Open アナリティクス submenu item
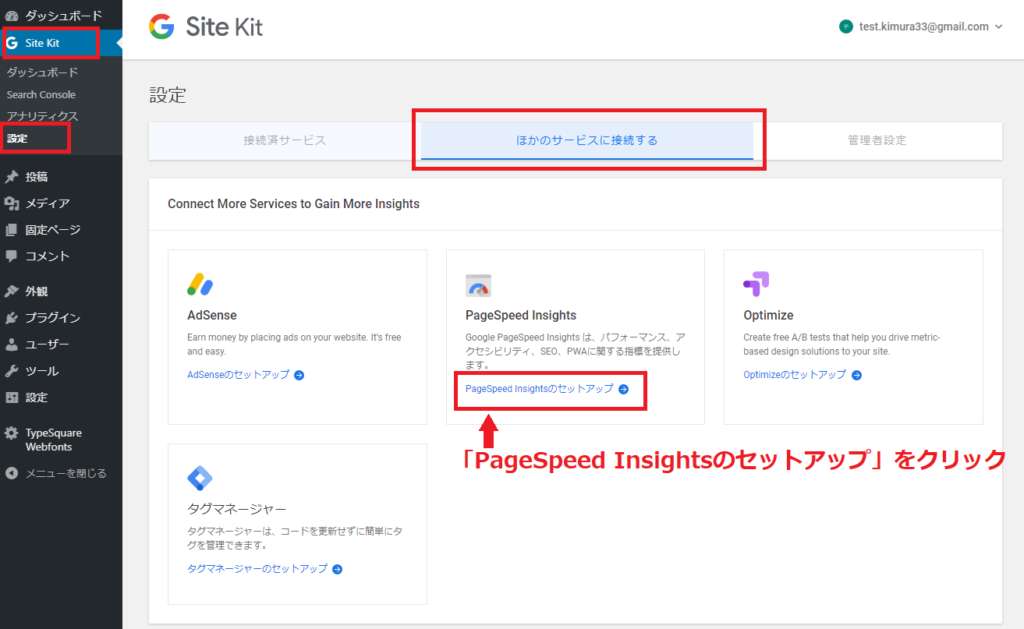This screenshot has width=1024, height=629. [42, 116]
